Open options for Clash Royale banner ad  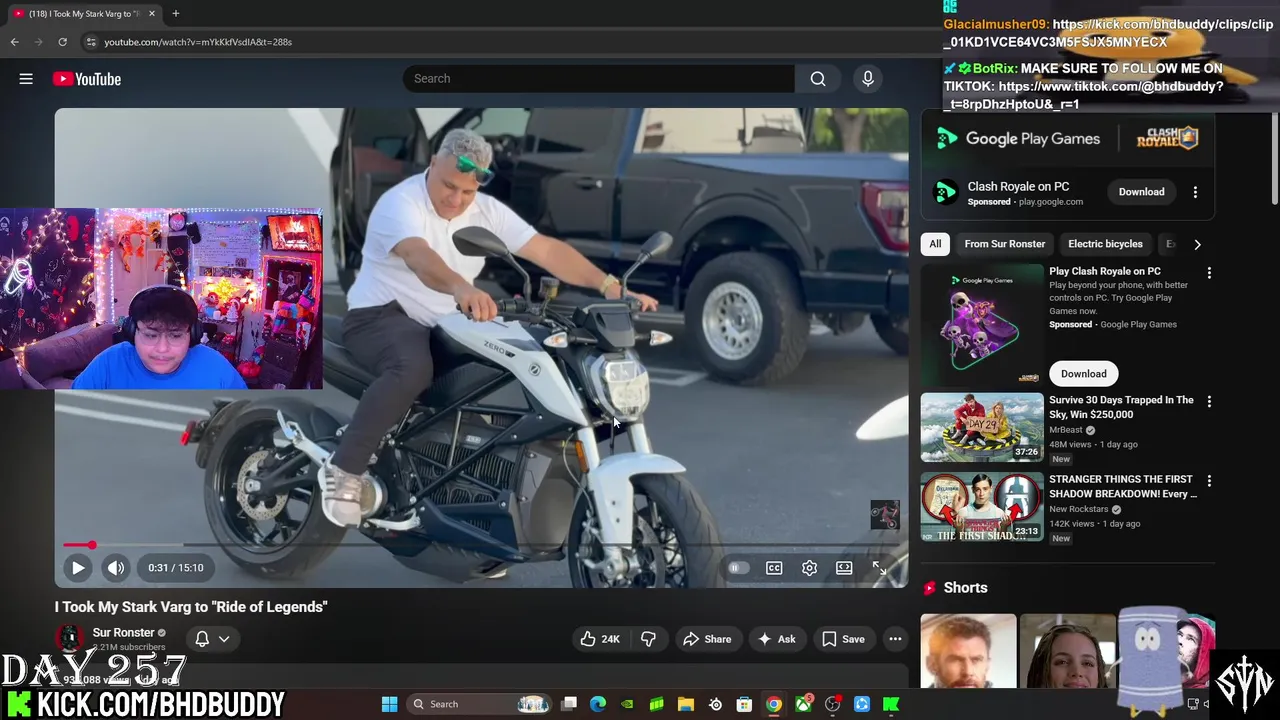coord(1195,192)
